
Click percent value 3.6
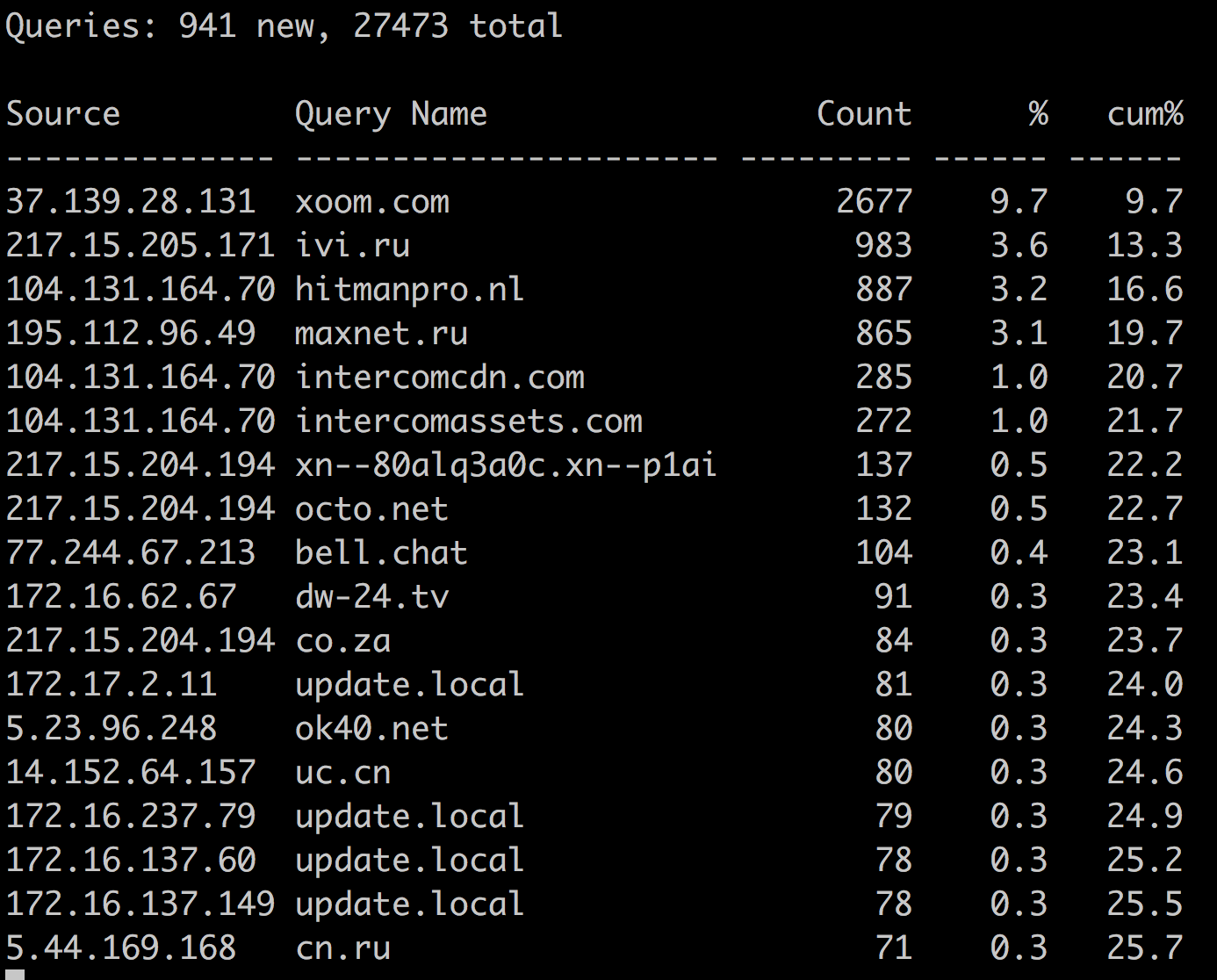1019,246
